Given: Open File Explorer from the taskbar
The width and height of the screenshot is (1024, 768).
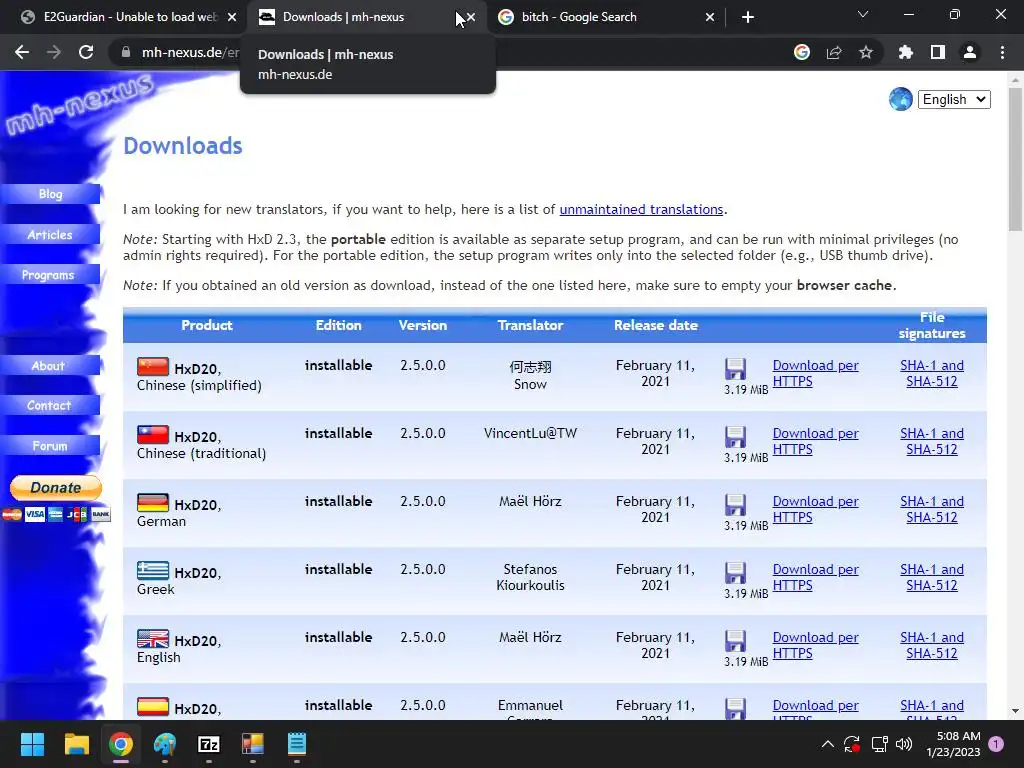Looking at the screenshot, I should 76,744.
